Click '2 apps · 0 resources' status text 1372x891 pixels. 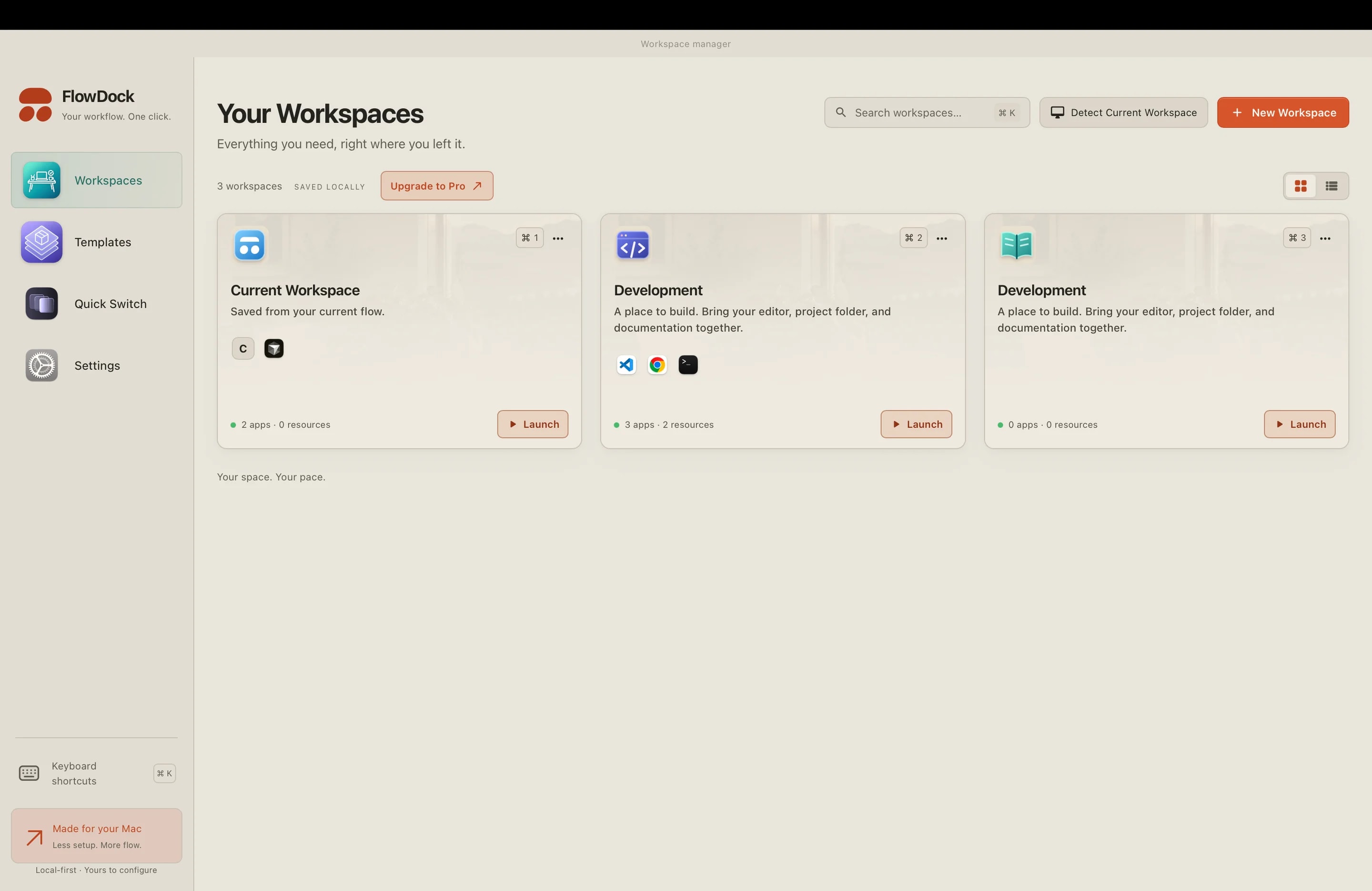point(285,425)
